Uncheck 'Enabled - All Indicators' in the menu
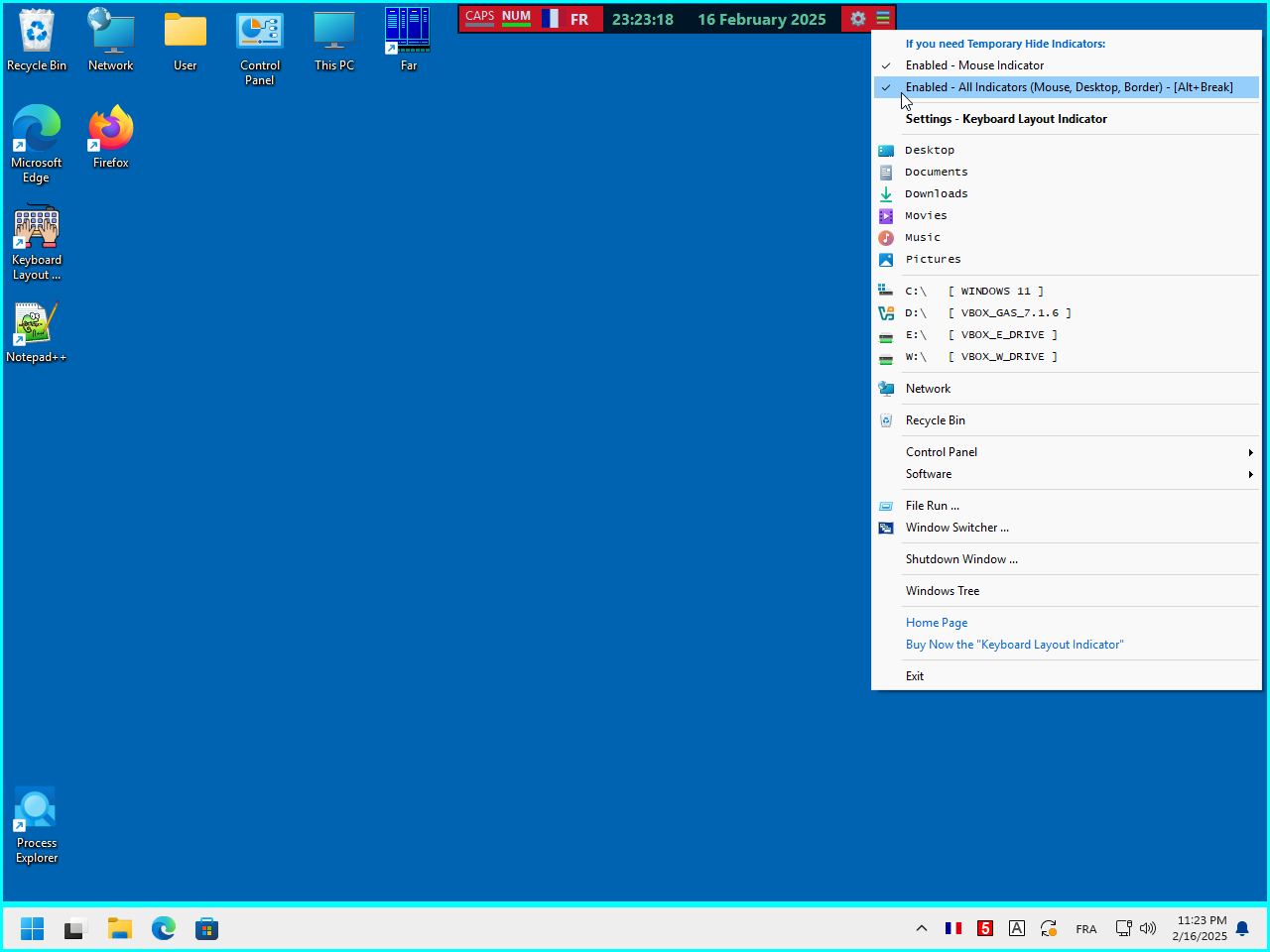Image resolution: width=1270 pixels, height=952 pixels. pos(1070,86)
